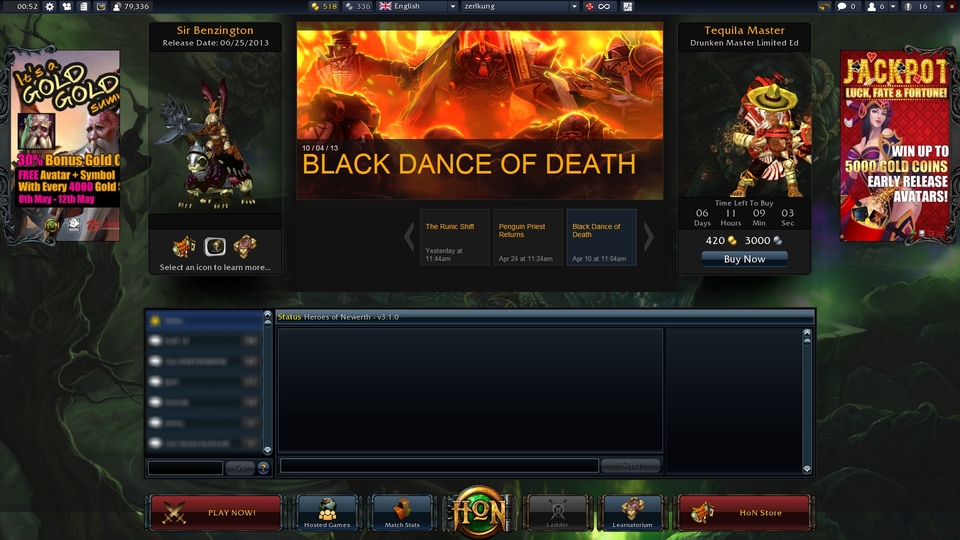Open the Learnatorium
This screenshot has height=540, width=960.
pyautogui.click(x=632, y=512)
